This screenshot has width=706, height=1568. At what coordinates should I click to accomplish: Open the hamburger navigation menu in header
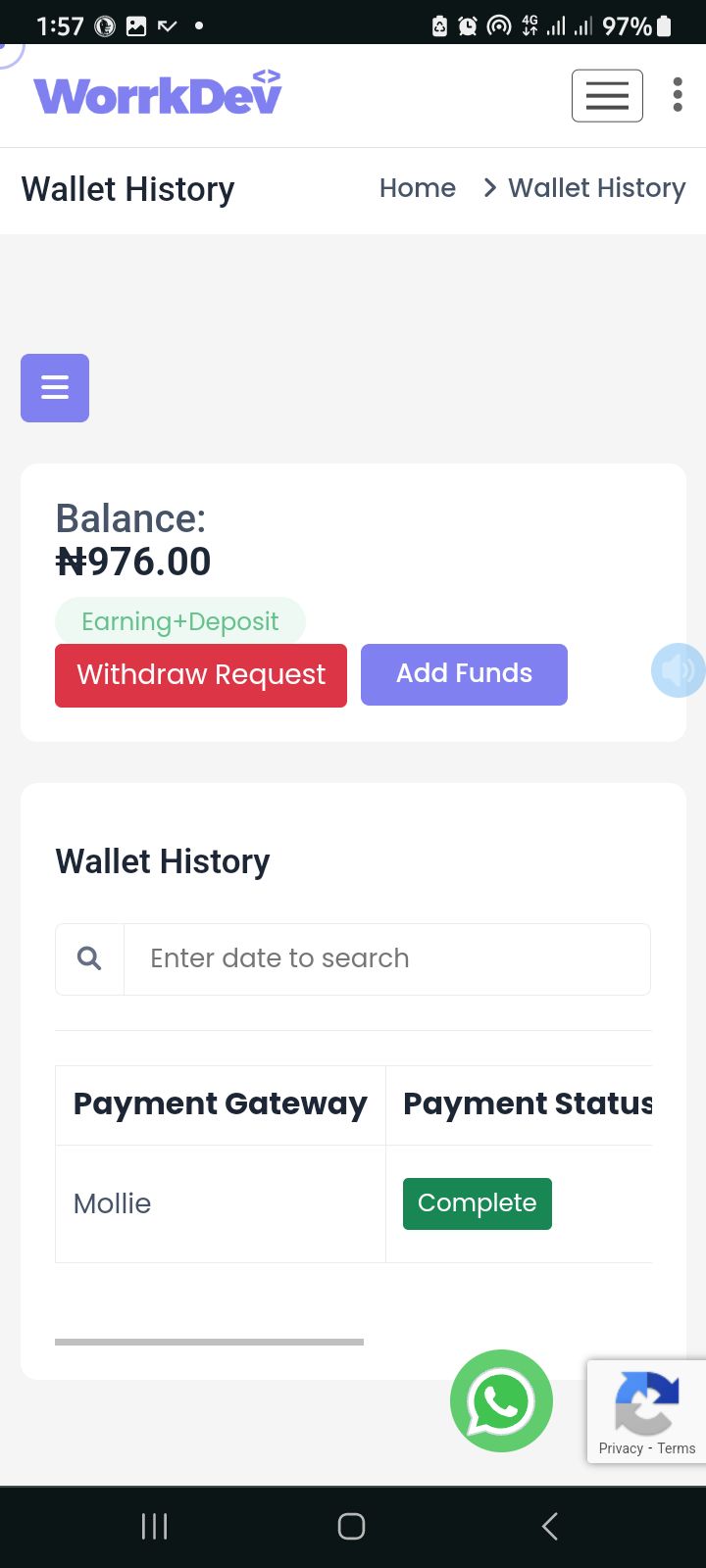[x=607, y=96]
